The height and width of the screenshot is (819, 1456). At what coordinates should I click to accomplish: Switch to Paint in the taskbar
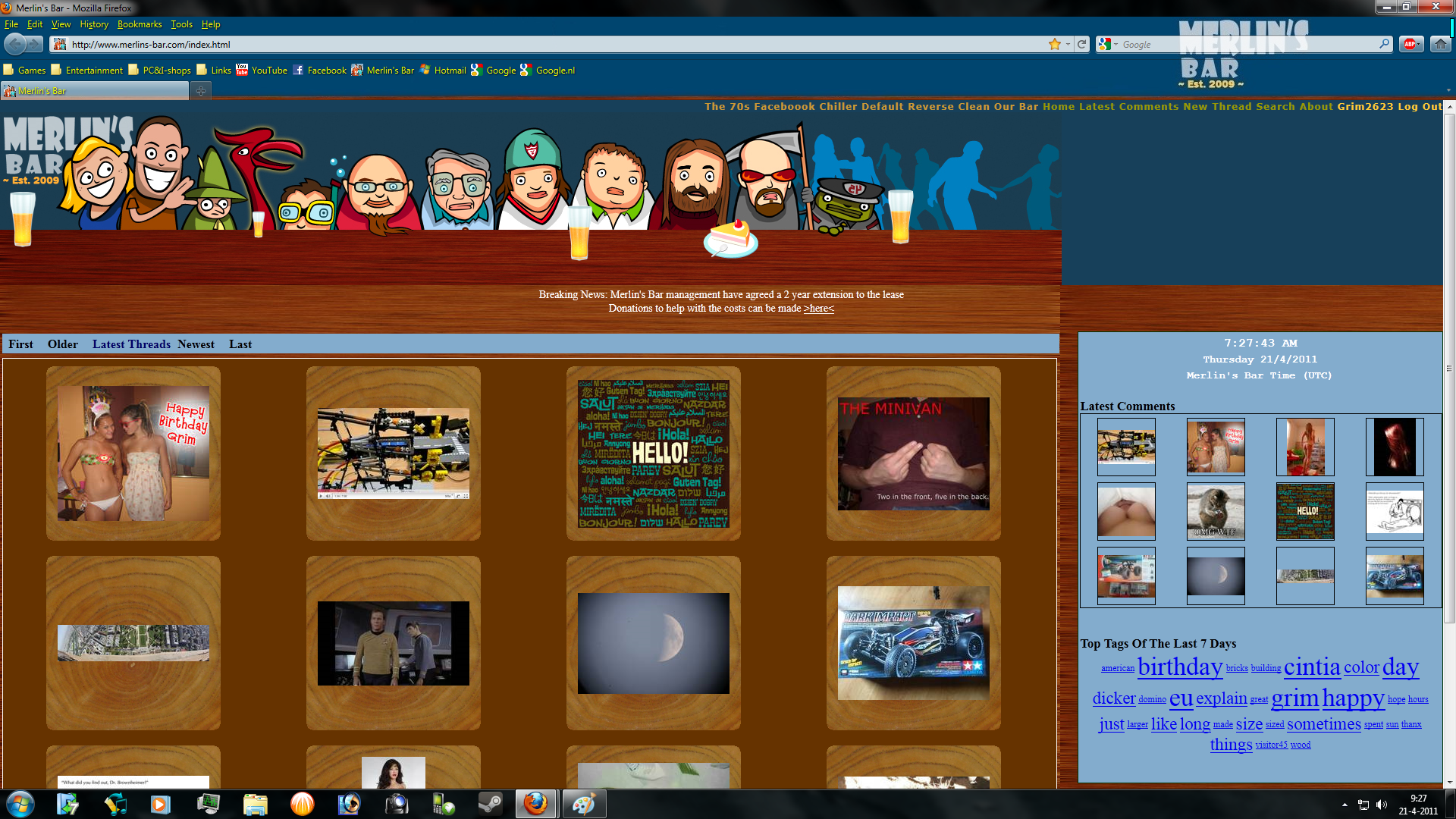click(x=583, y=804)
